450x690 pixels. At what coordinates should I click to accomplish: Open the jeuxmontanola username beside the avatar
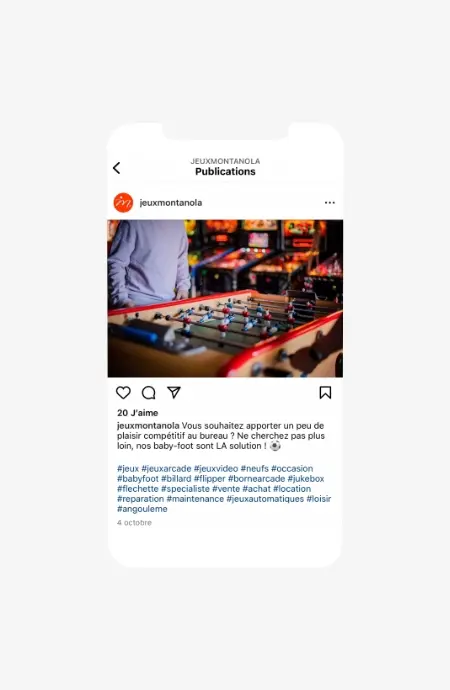[171, 203]
